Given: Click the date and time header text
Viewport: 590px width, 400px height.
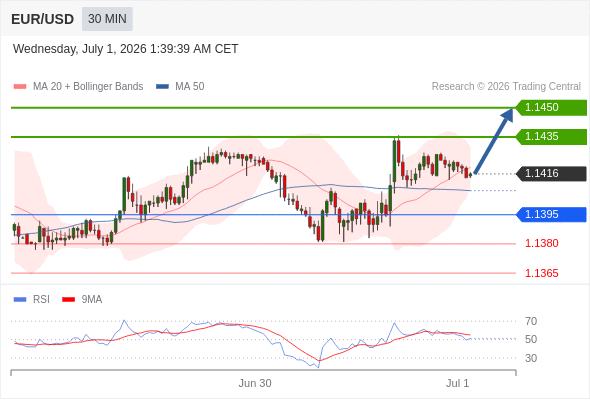Looking at the screenshot, I should [x=125, y=49].
